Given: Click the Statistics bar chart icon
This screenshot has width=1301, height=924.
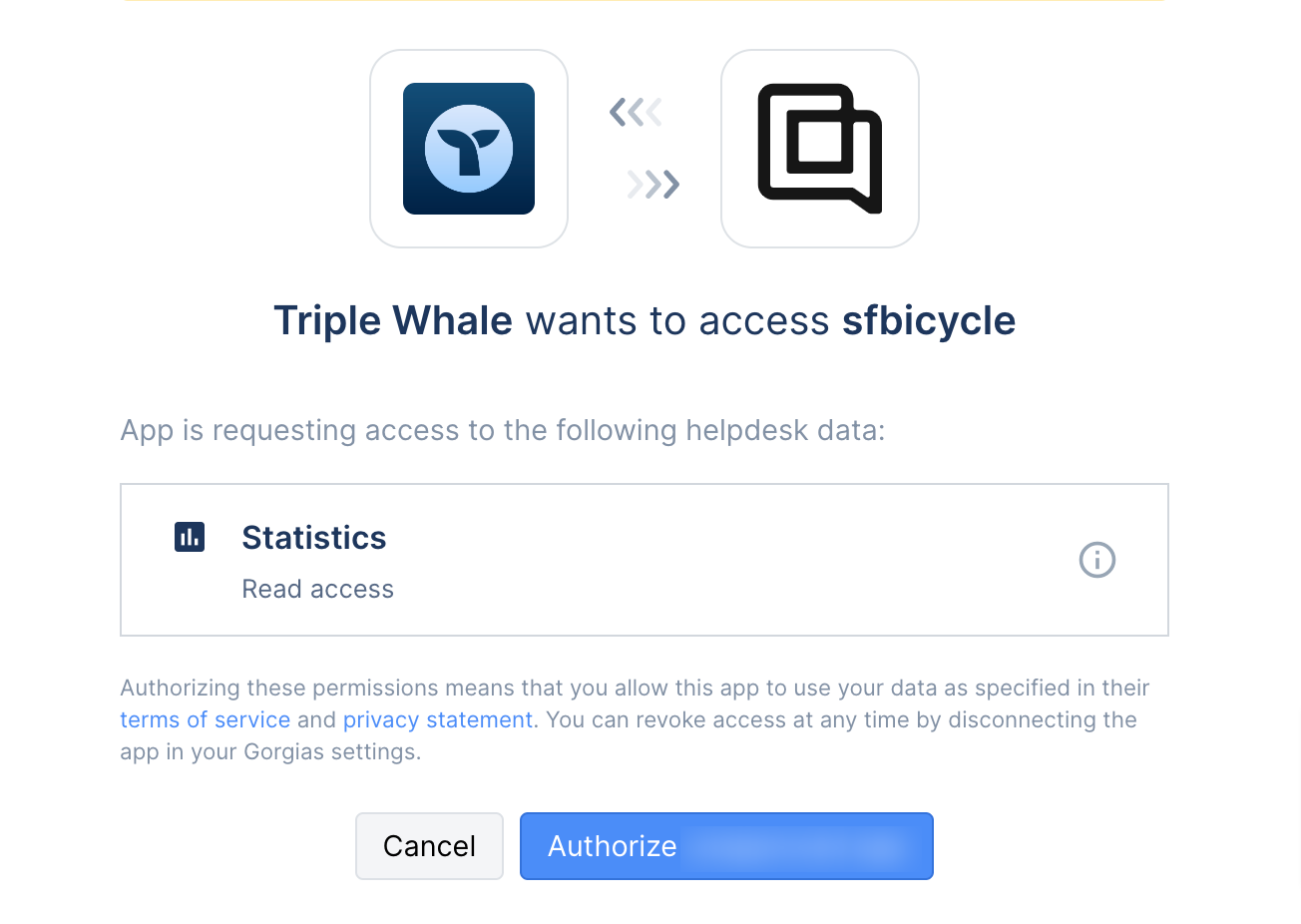Looking at the screenshot, I should pos(190,537).
